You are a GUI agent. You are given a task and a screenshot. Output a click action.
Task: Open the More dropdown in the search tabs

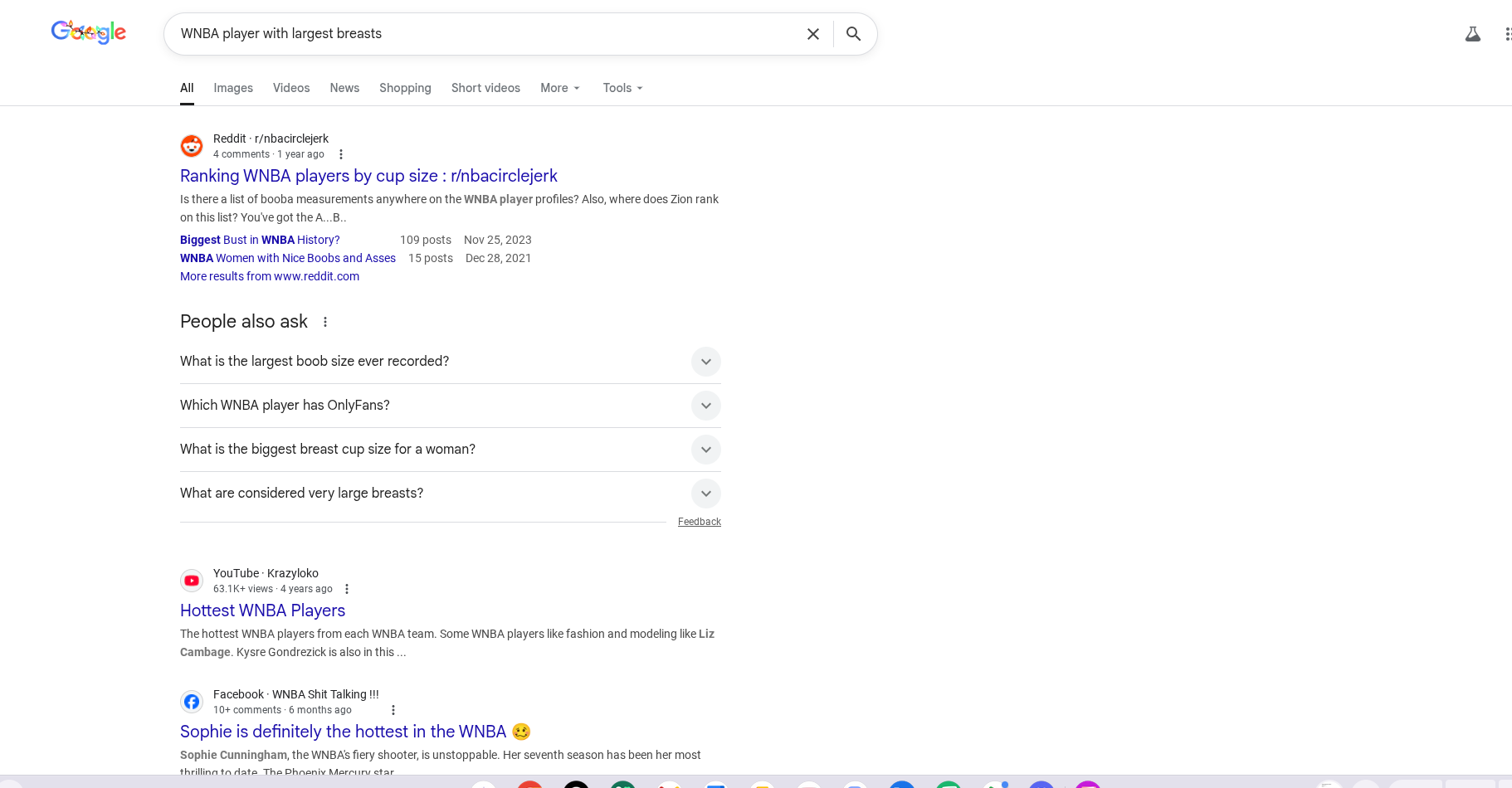click(x=560, y=88)
